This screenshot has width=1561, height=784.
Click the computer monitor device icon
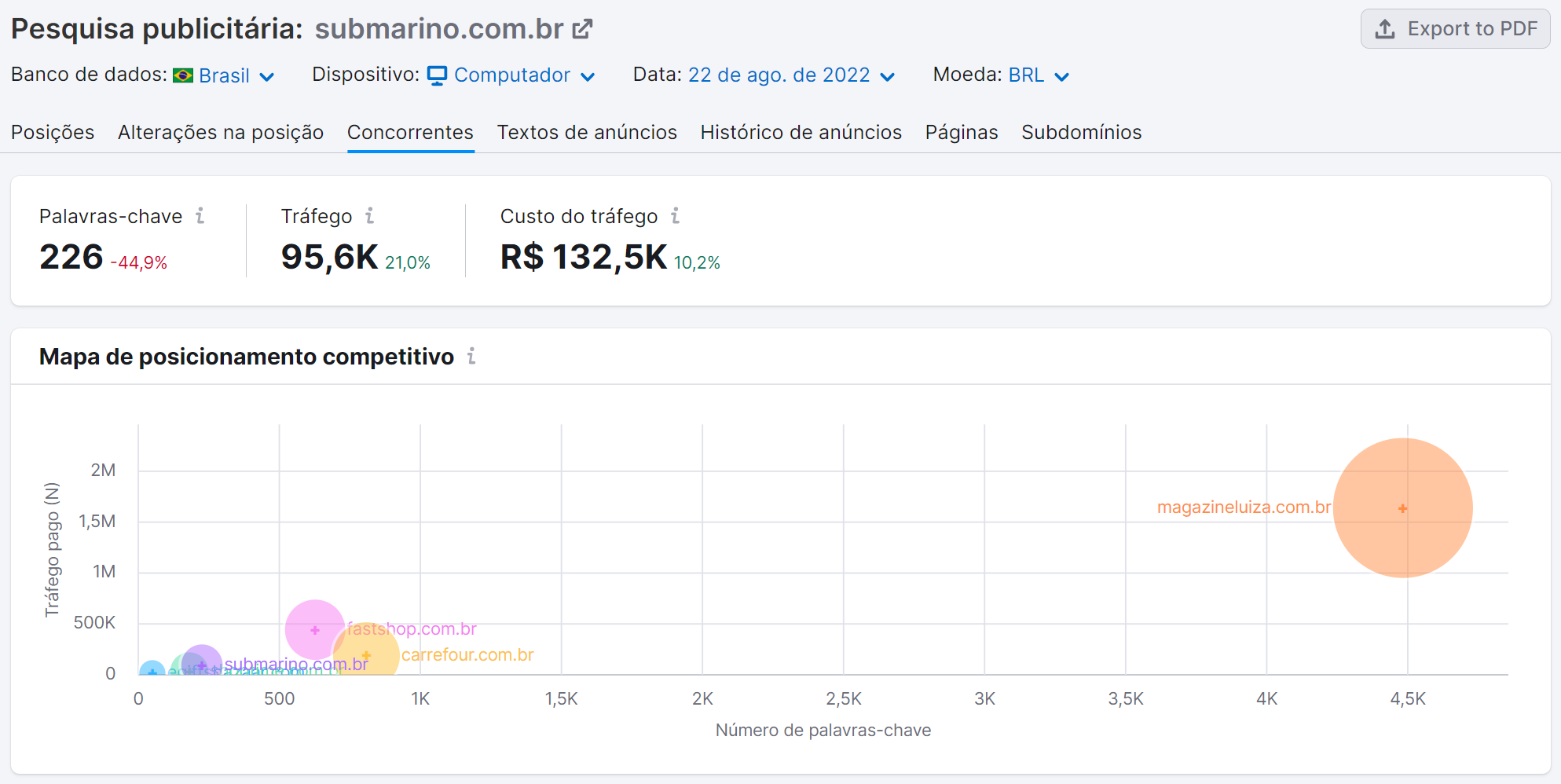(x=437, y=75)
